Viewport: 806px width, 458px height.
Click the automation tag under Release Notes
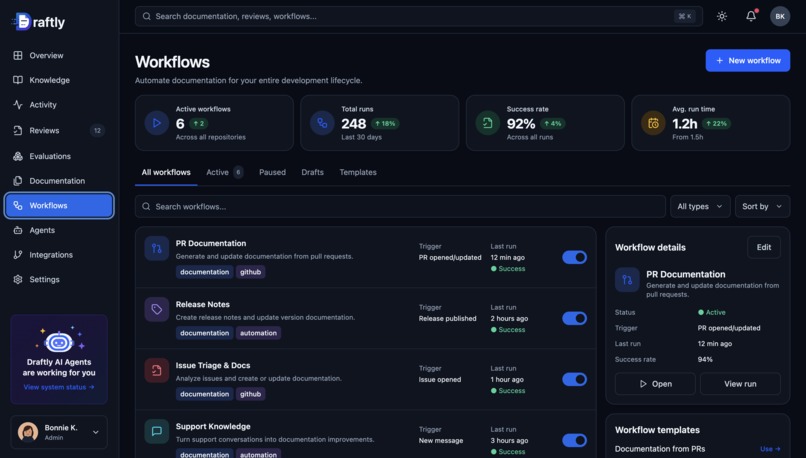[x=258, y=333]
